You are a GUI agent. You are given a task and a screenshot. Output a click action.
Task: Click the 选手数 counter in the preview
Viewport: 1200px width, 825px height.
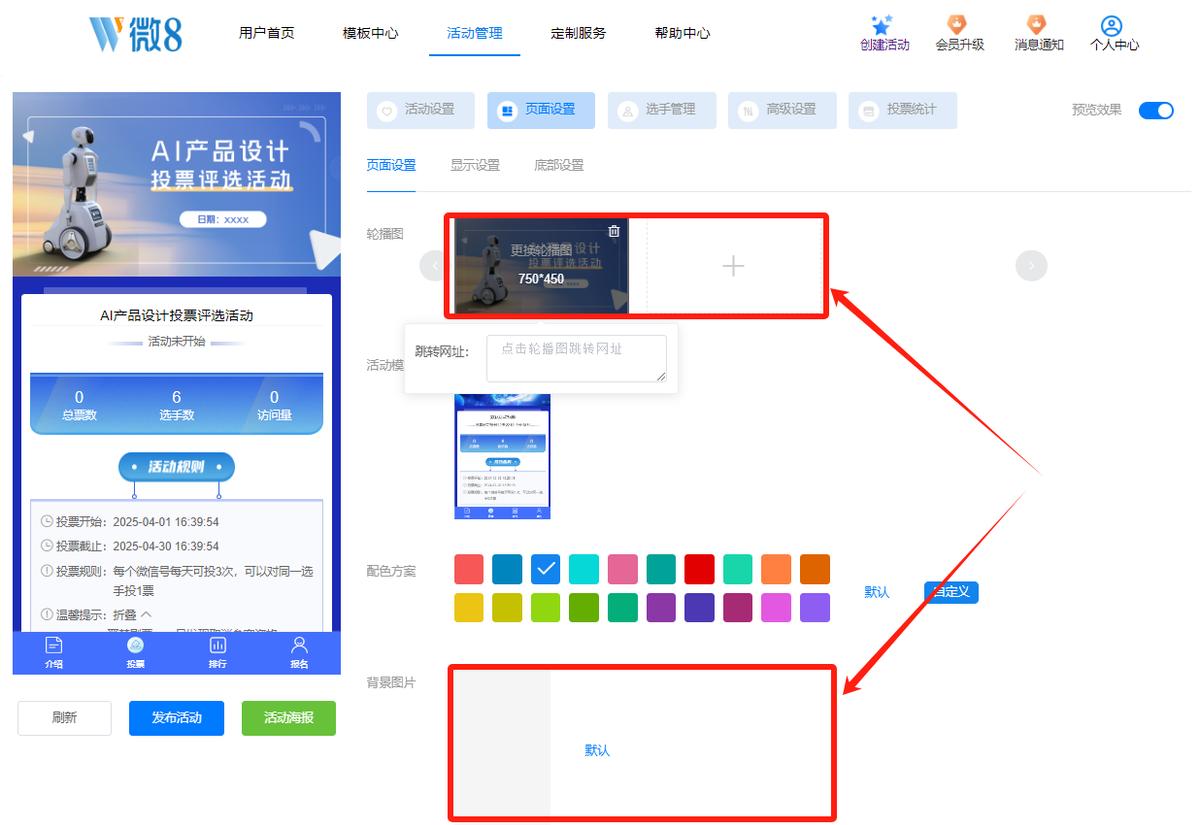pyautogui.click(x=176, y=405)
